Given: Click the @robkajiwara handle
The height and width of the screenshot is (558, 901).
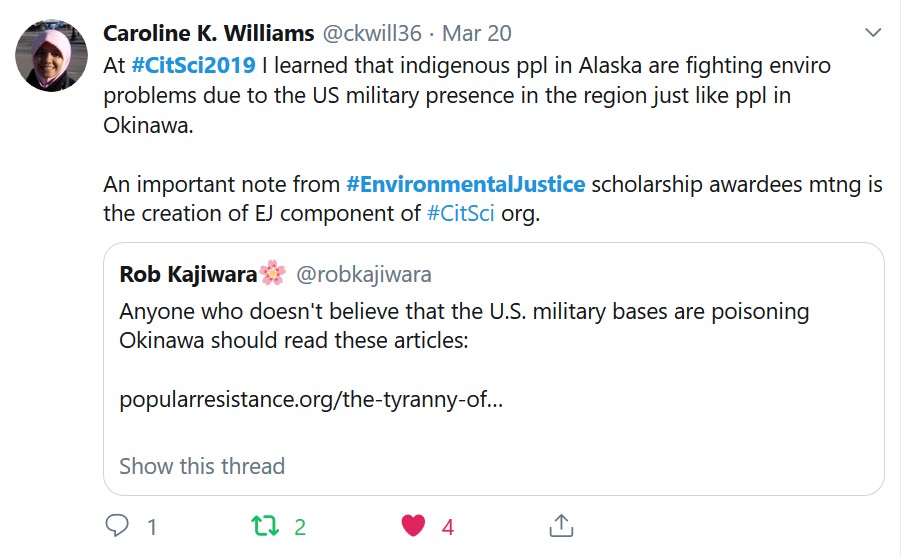Looking at the screenshot, I should pos(364,274).
